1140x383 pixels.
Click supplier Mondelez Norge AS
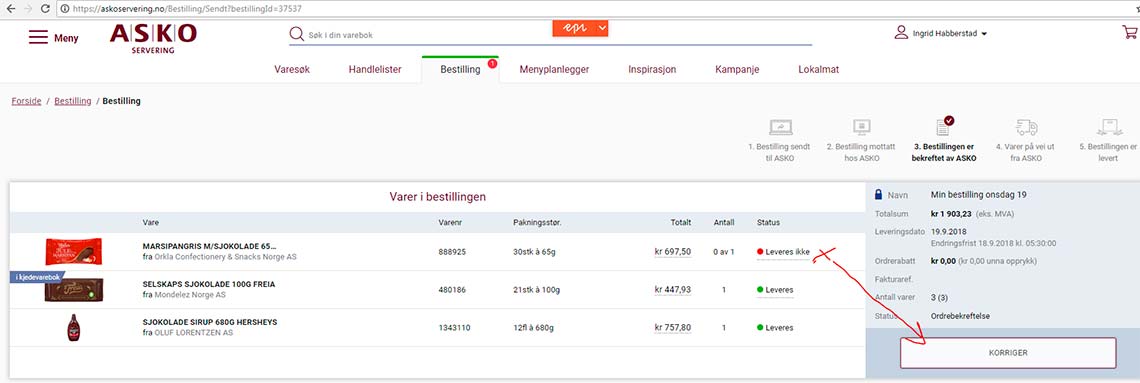pyautogui.click(x=190, y=294)
